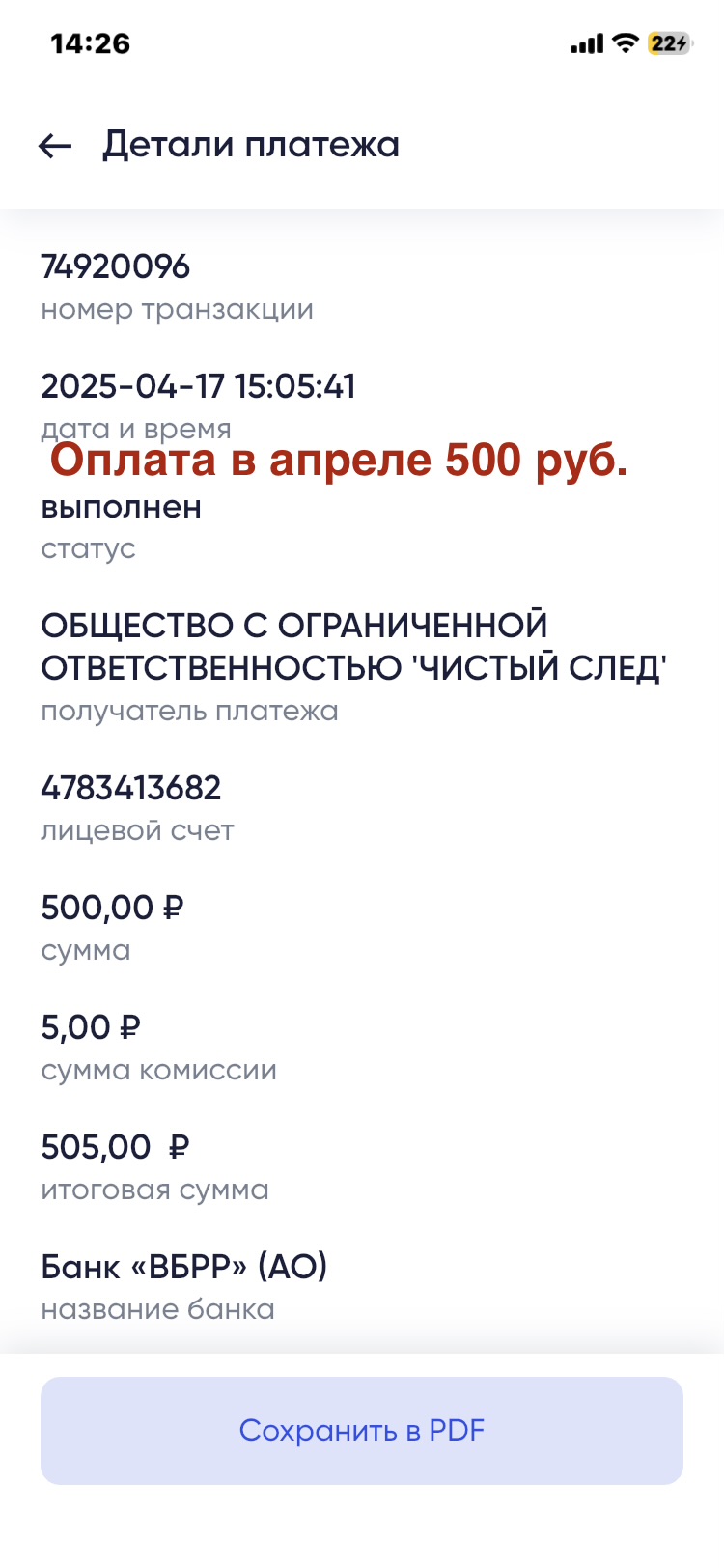The height and width of the screenshot is (1568, 724).
Task: Tap the cellular signal bars icon
Action: [x=586, y=44]
